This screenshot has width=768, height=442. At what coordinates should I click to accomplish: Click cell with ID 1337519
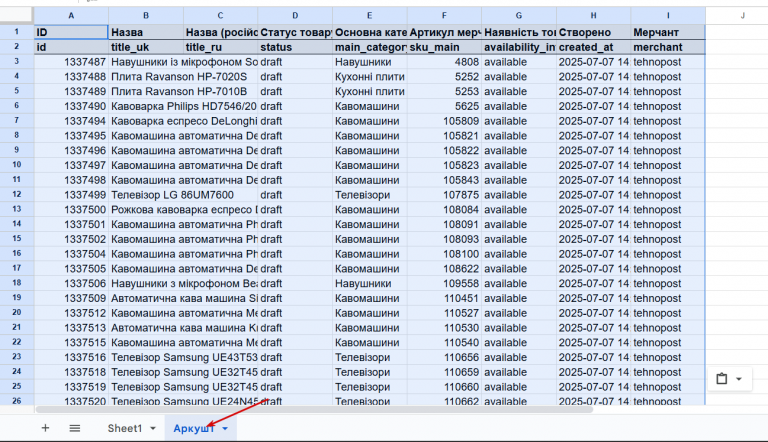[71, 387]
